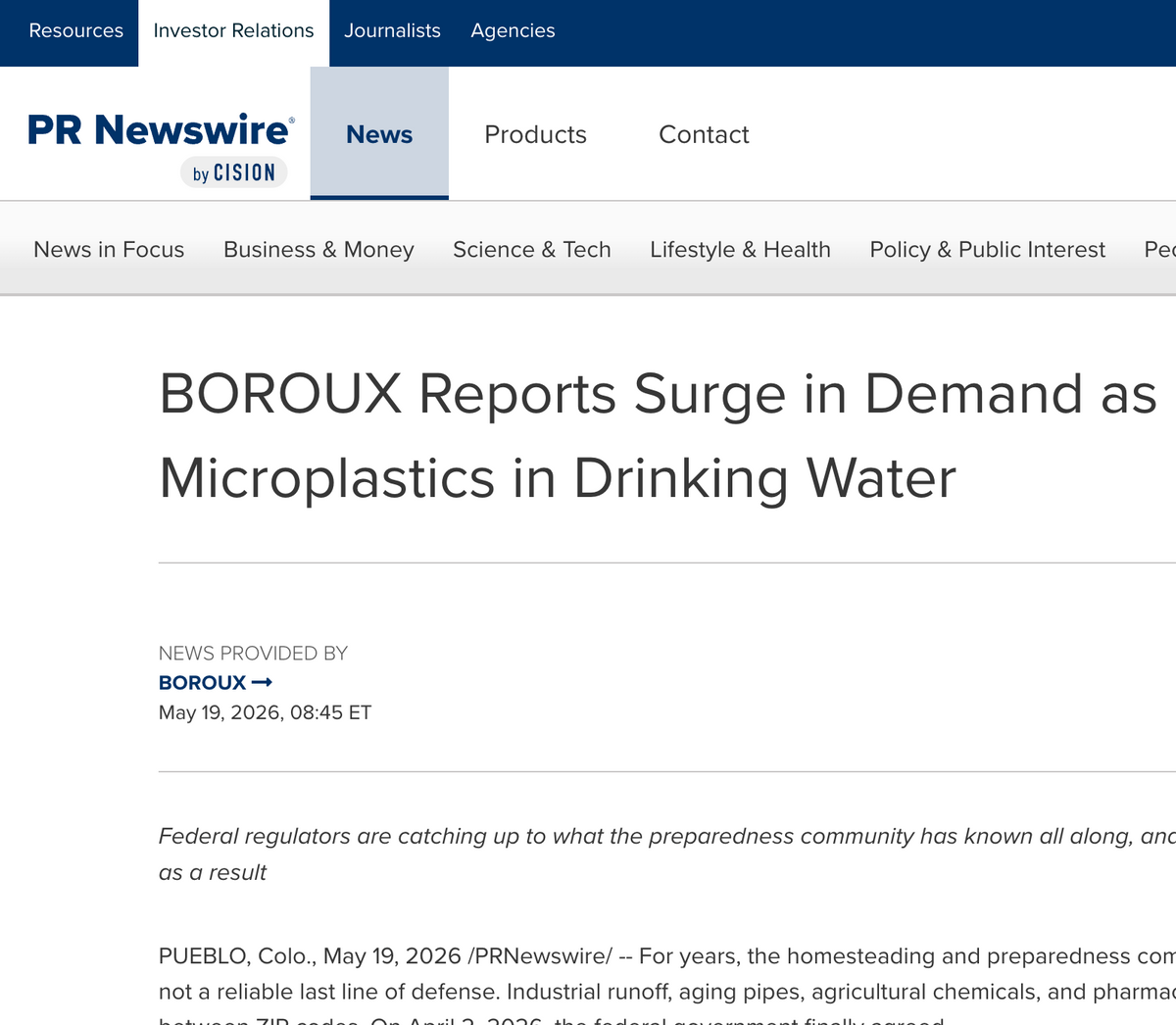The height and width of the screenshot is (1025, 1176).
Task: Click the 'NEWS PROVIDED BY' label
Action: [253, 653]
